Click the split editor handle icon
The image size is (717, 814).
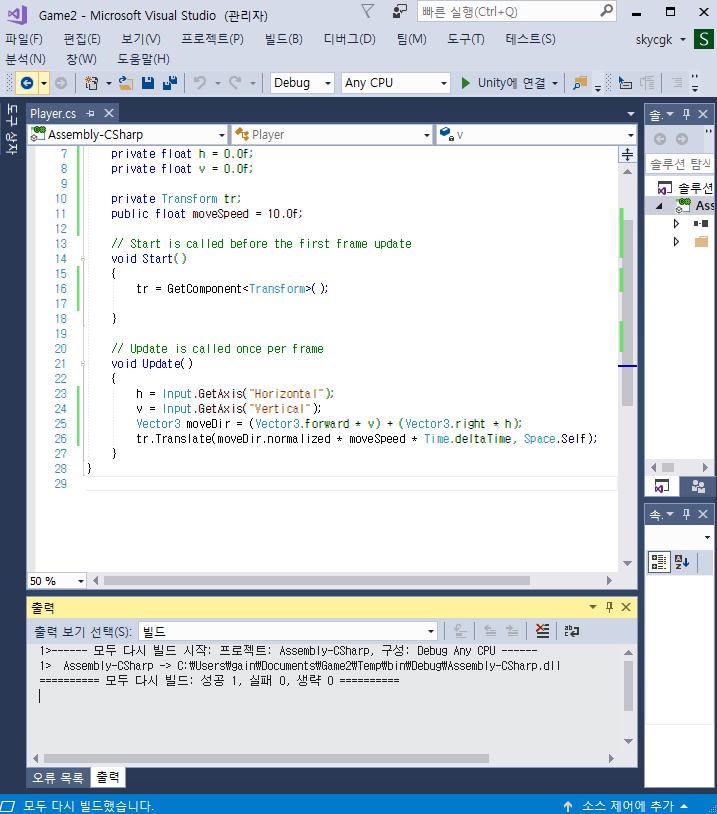tap(627, 154)
